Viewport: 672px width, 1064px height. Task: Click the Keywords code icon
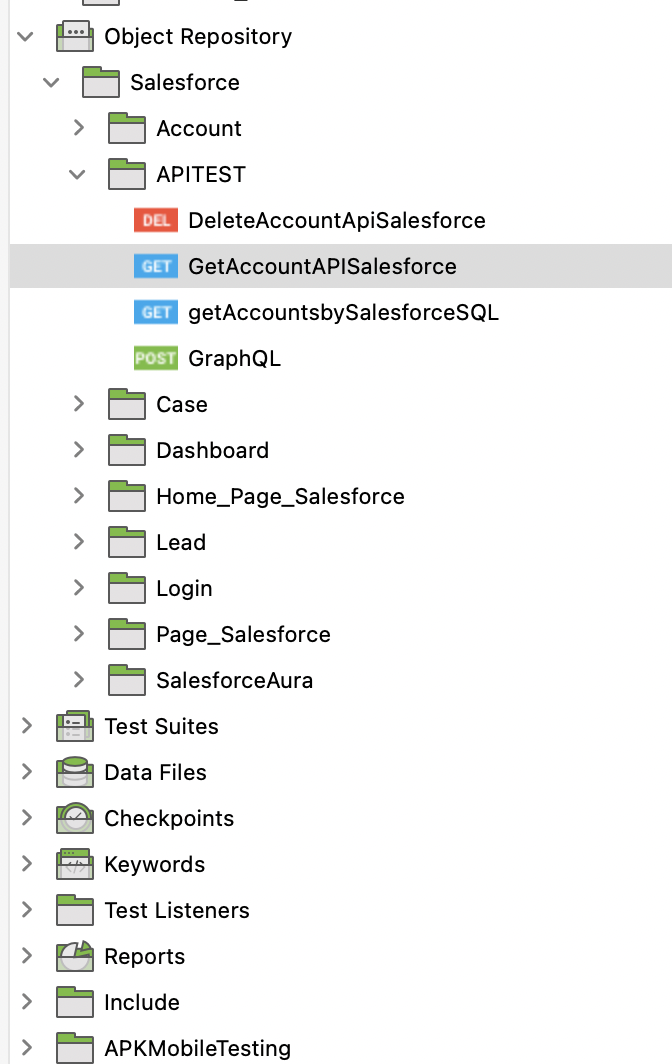(x=75, y=864)
